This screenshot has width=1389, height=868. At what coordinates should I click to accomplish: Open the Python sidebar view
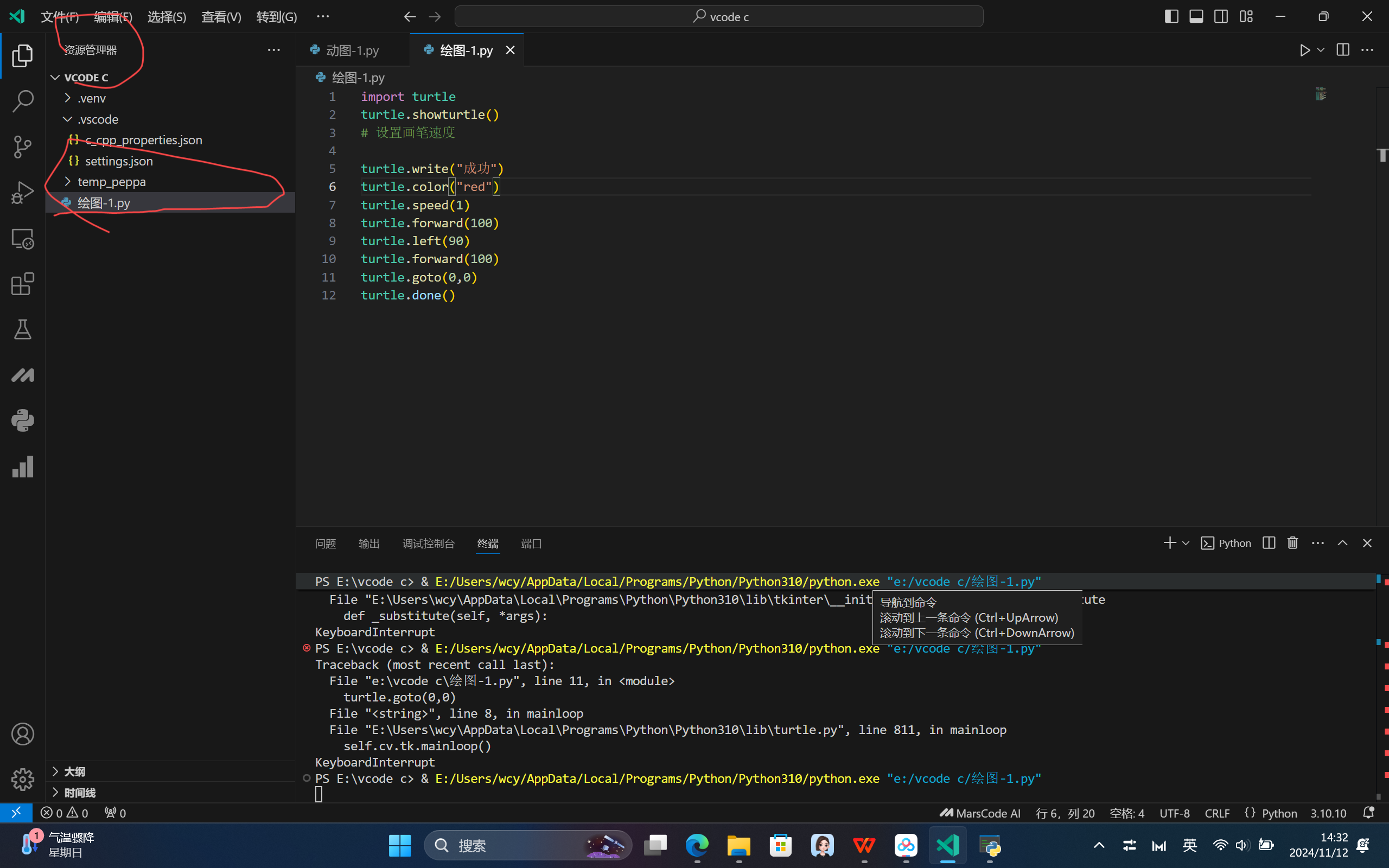point(23,421)
